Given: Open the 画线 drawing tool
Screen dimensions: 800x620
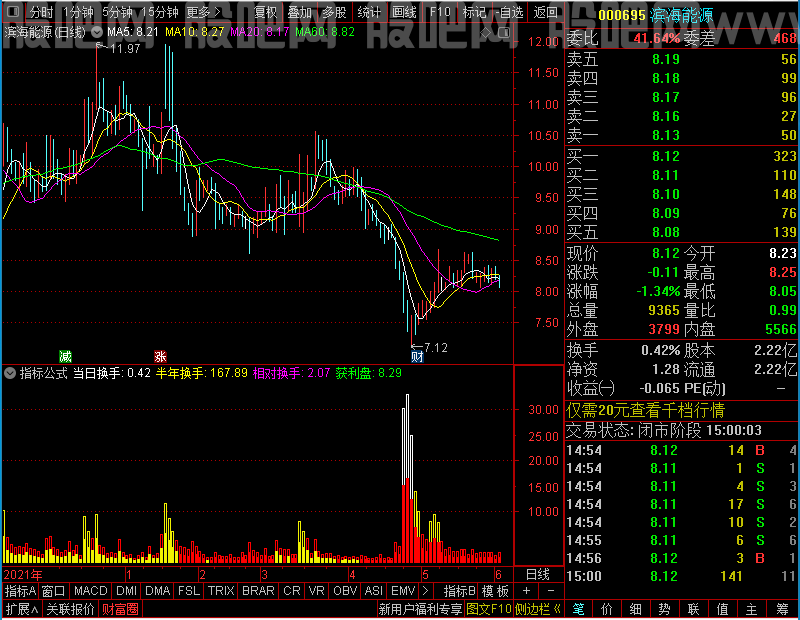Looking at the screenshot, I should [404, 12].
